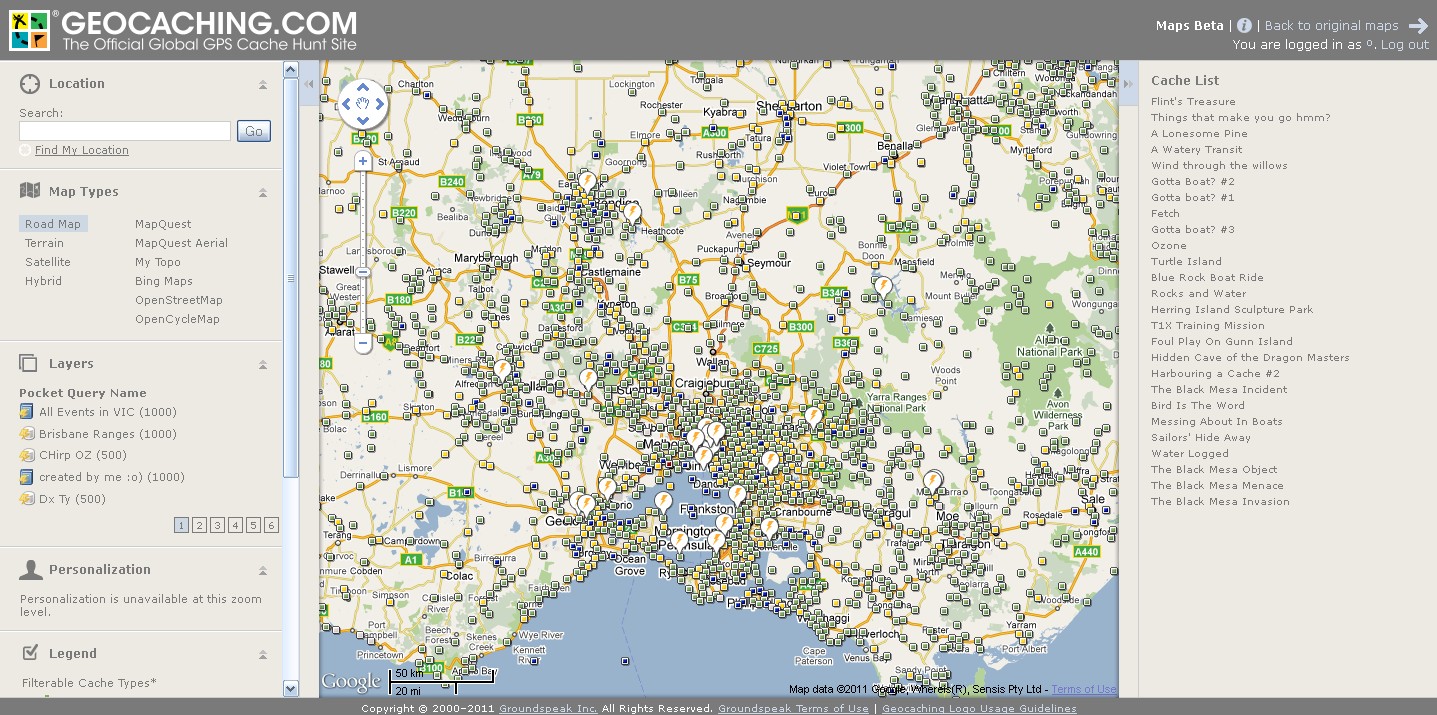
Task: Toggle the Dx Ty (500) query
Action: pyautogui.click(x=72, y=499)
